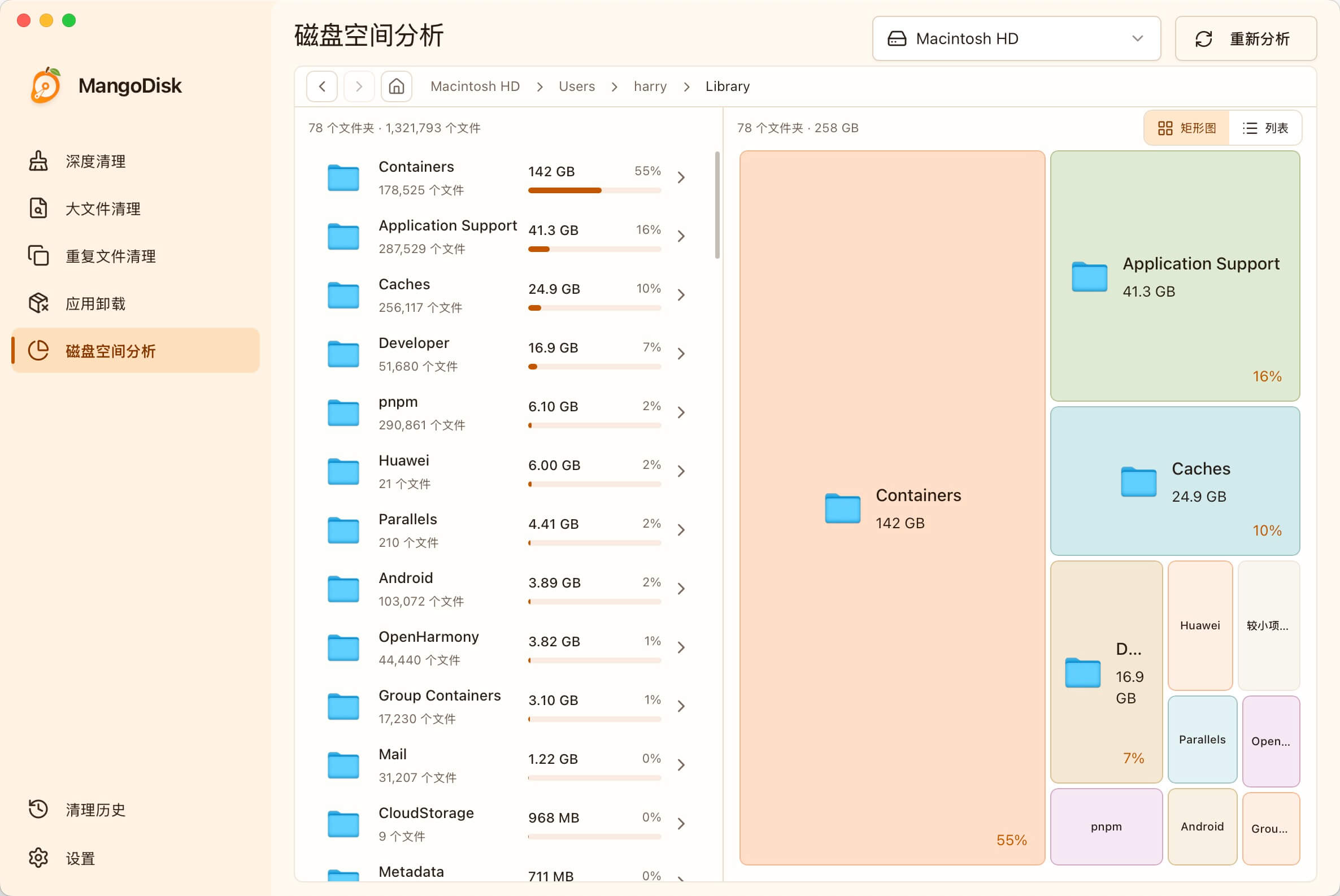
Task: Switch to 列表 list view
Action: coord(1265,128)
